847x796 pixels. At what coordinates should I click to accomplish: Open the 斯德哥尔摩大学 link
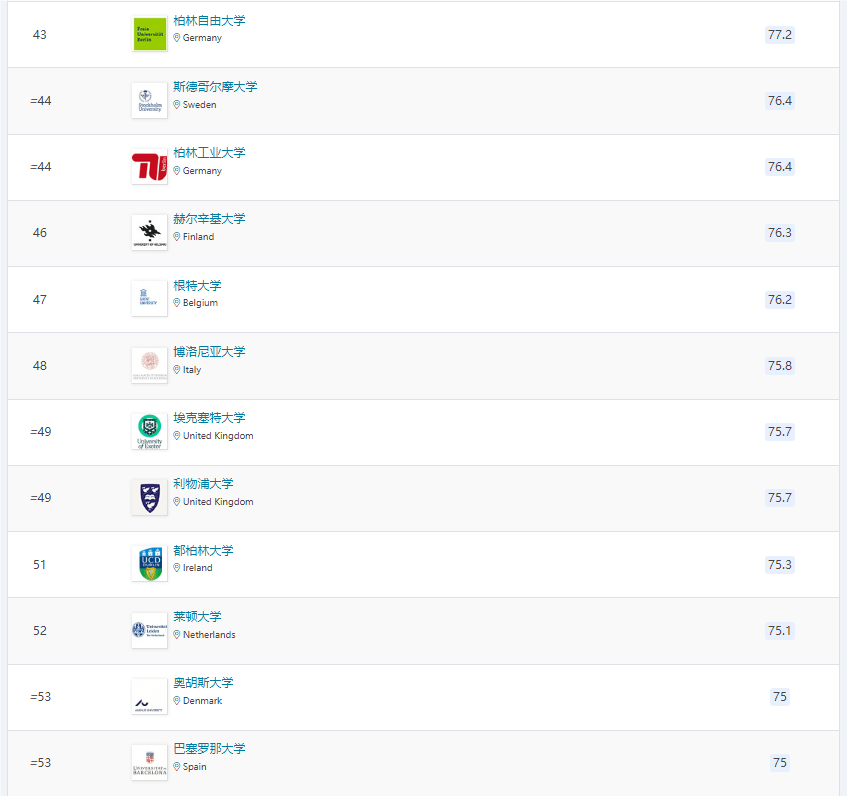[215, 87]
